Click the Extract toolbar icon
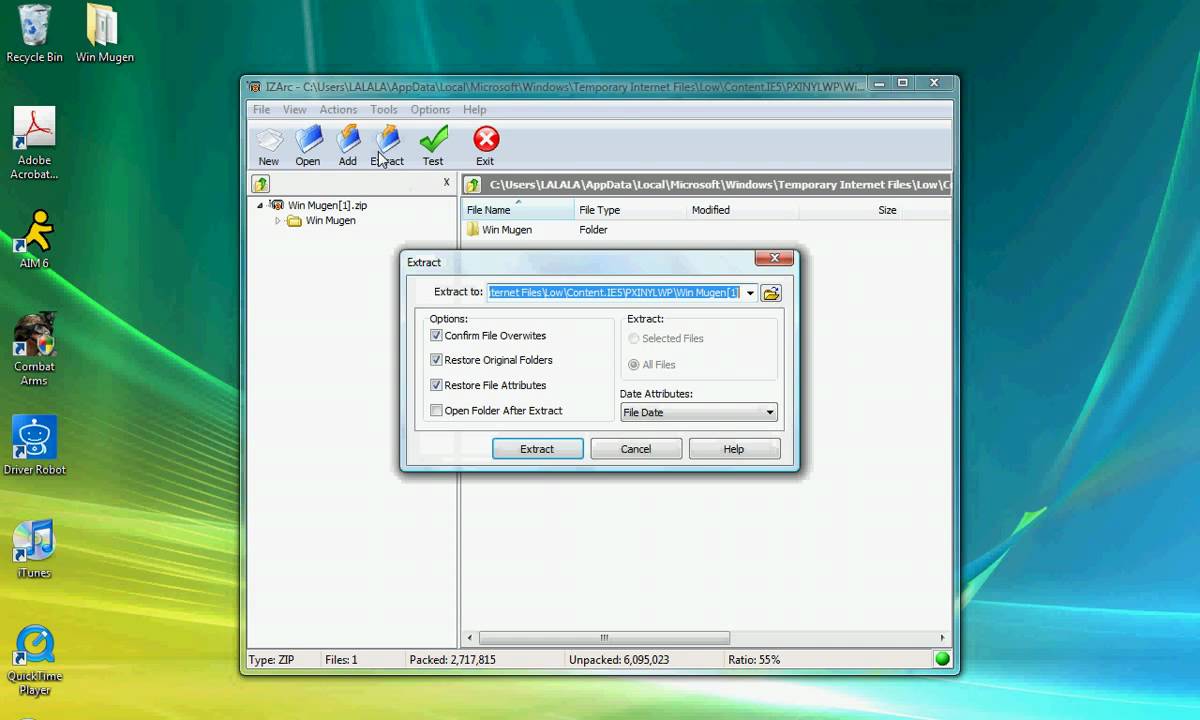Screen dimensions: 1200x720 click(387, 146)
